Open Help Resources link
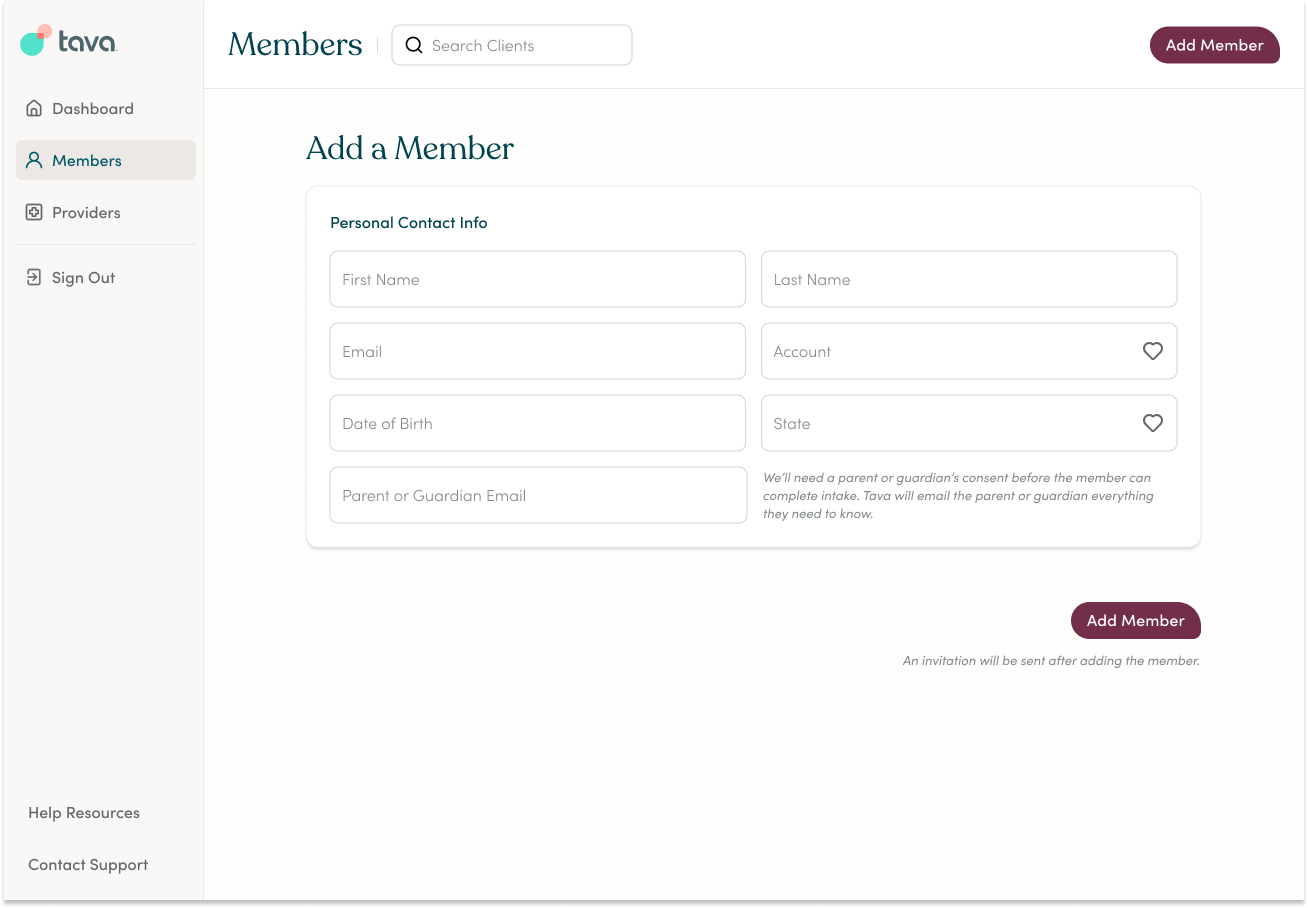Screen dimensions: 1308x908 click(84, 813)
